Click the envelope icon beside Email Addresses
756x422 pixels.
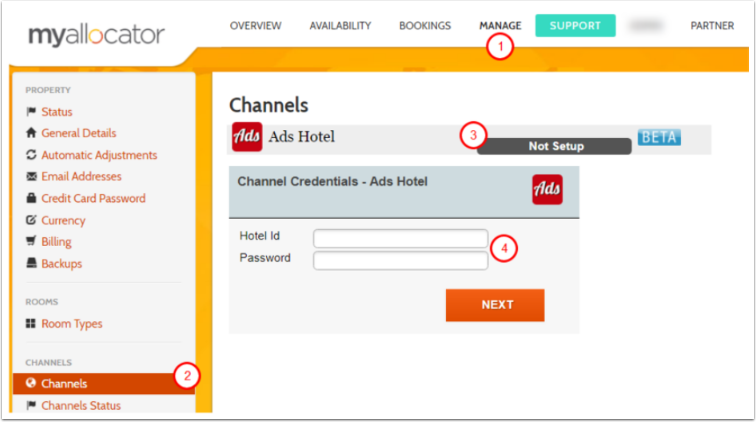coord(31,177)
